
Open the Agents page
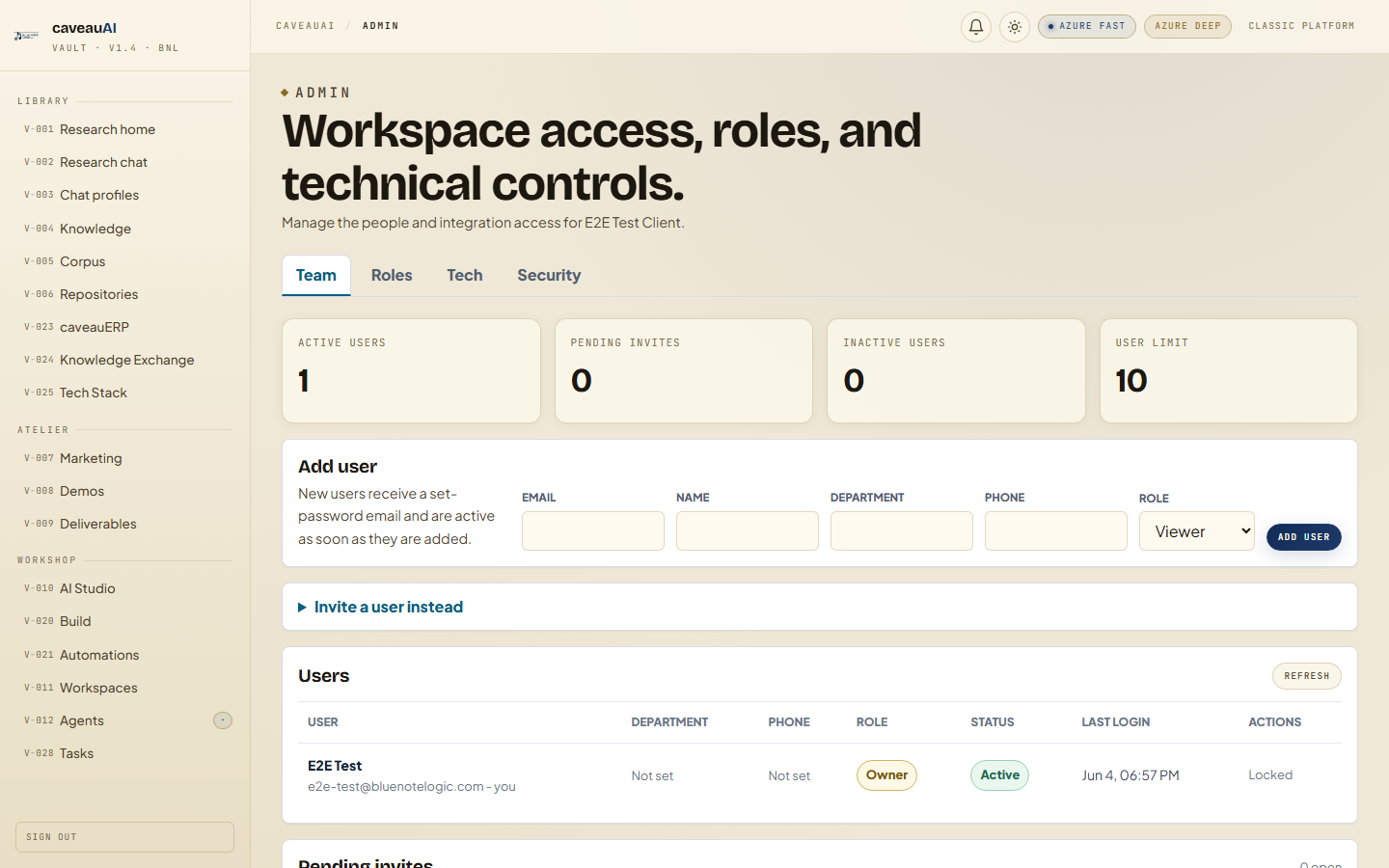[124, 720]
